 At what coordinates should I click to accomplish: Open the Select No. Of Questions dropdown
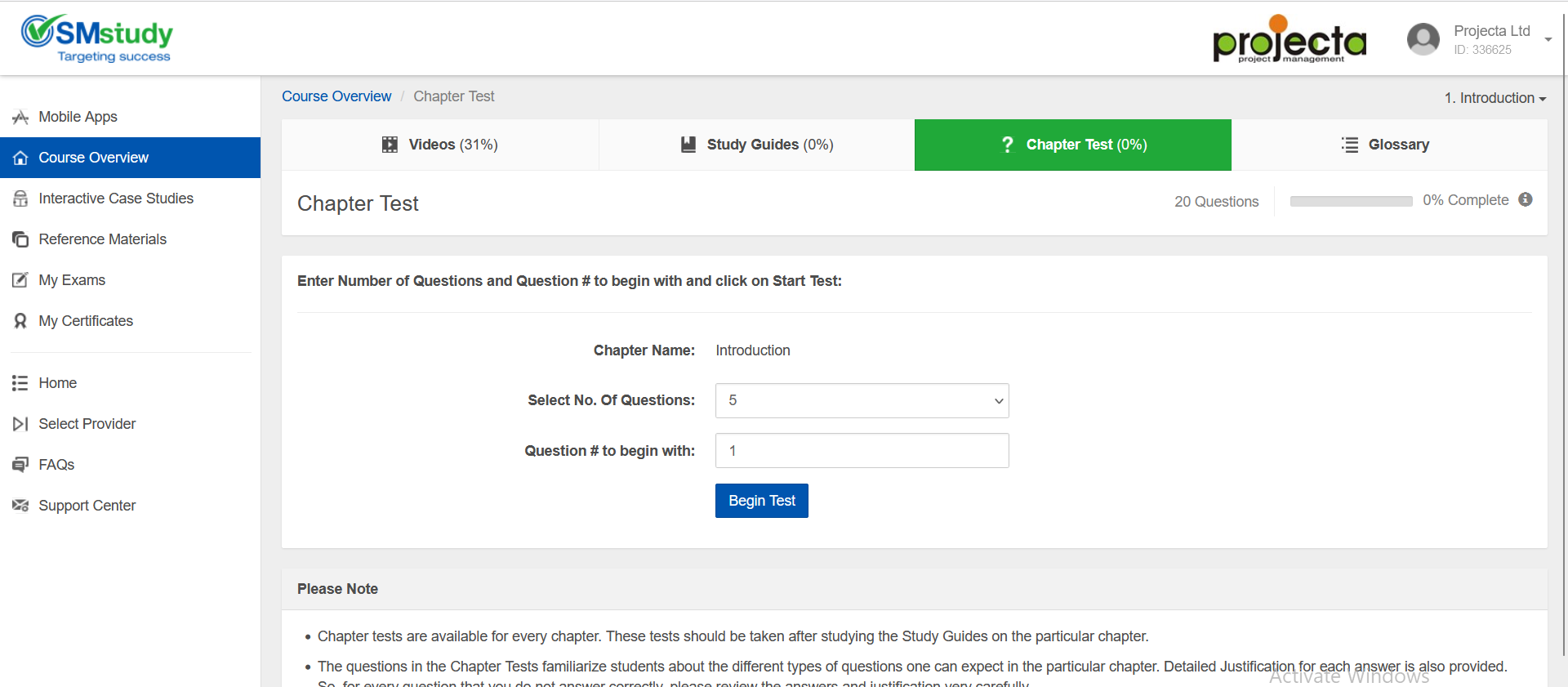862,401
